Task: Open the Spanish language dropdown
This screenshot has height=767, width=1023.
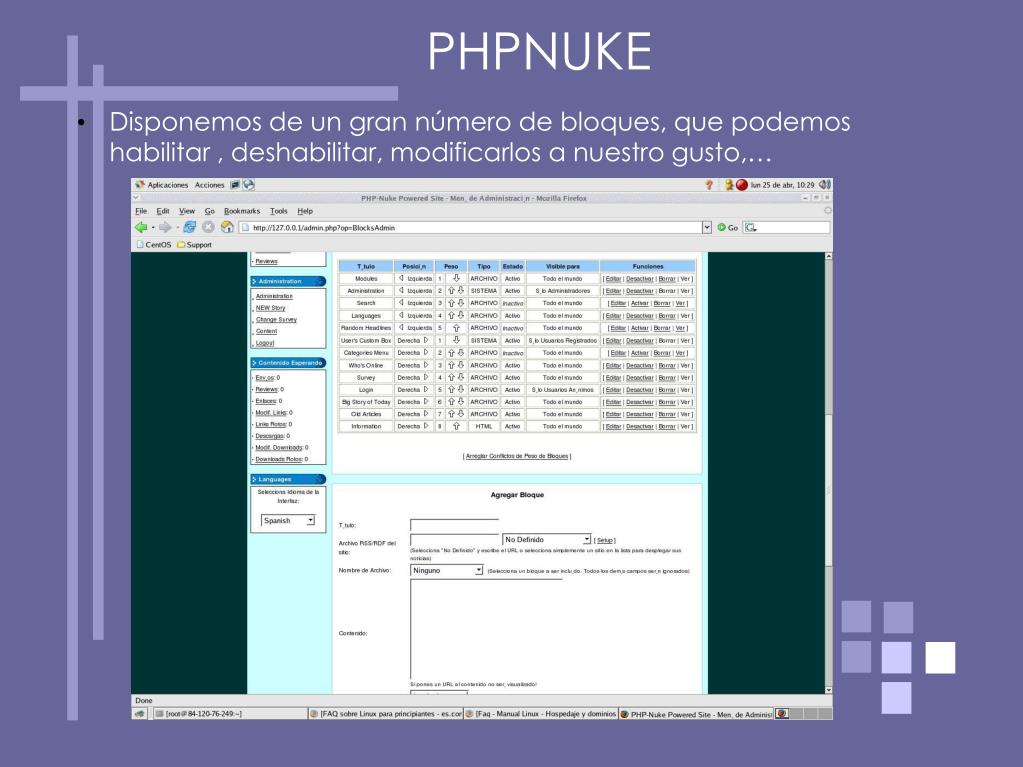Action: point(288,520)
